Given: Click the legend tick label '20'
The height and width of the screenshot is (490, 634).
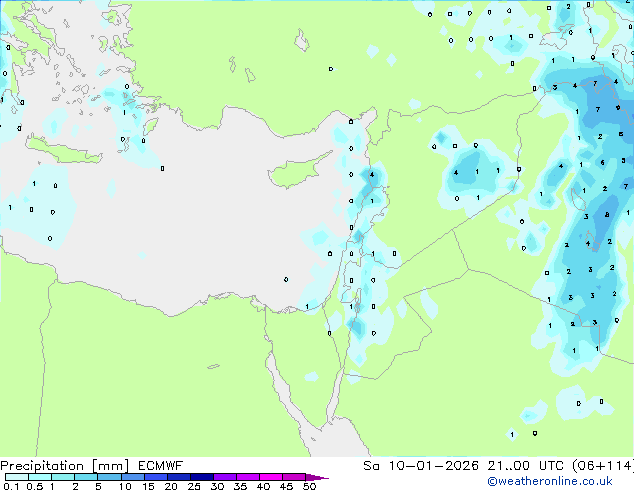Looking at the screenshot, I should [171, 486].
